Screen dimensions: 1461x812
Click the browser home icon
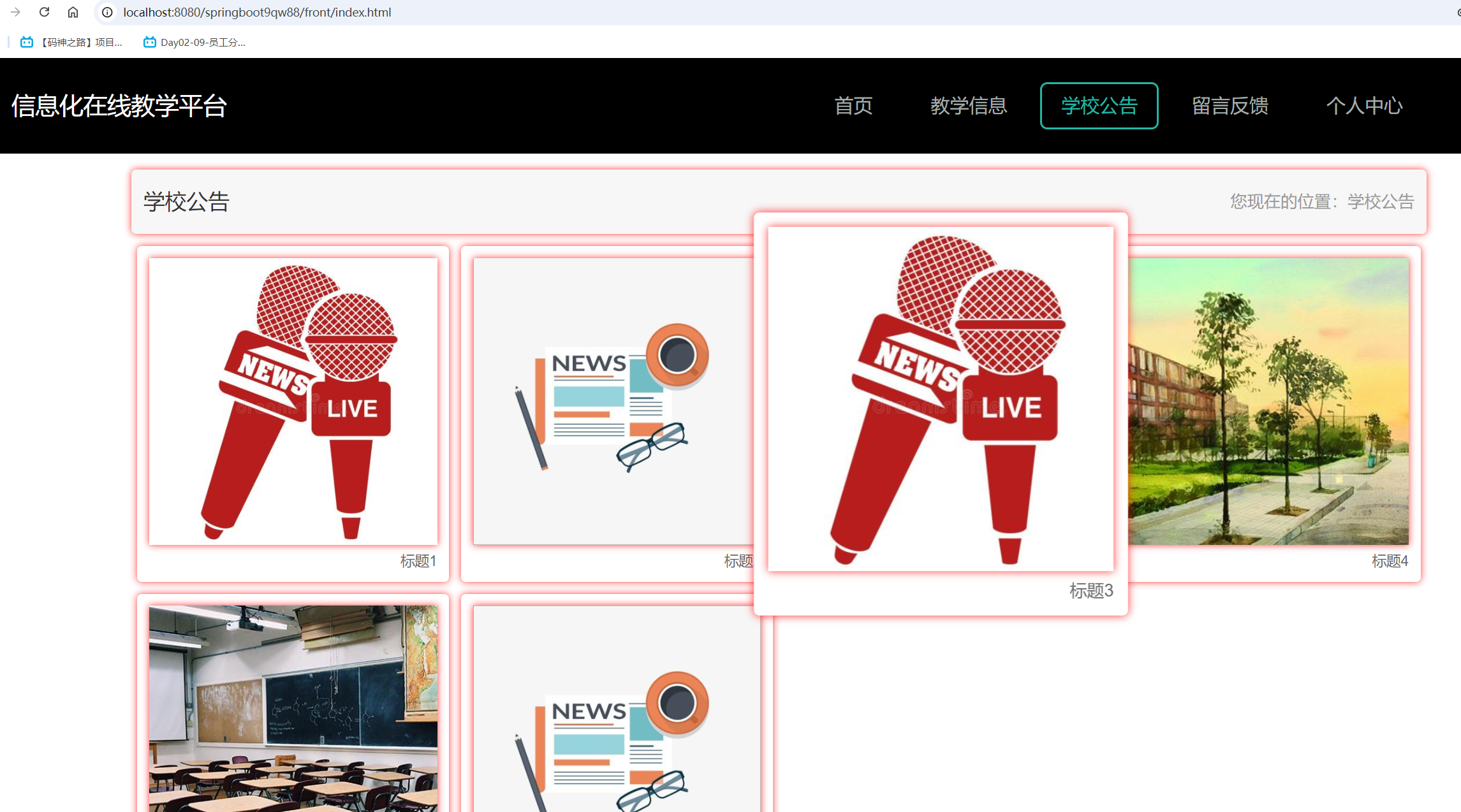[x=73, y=11]
